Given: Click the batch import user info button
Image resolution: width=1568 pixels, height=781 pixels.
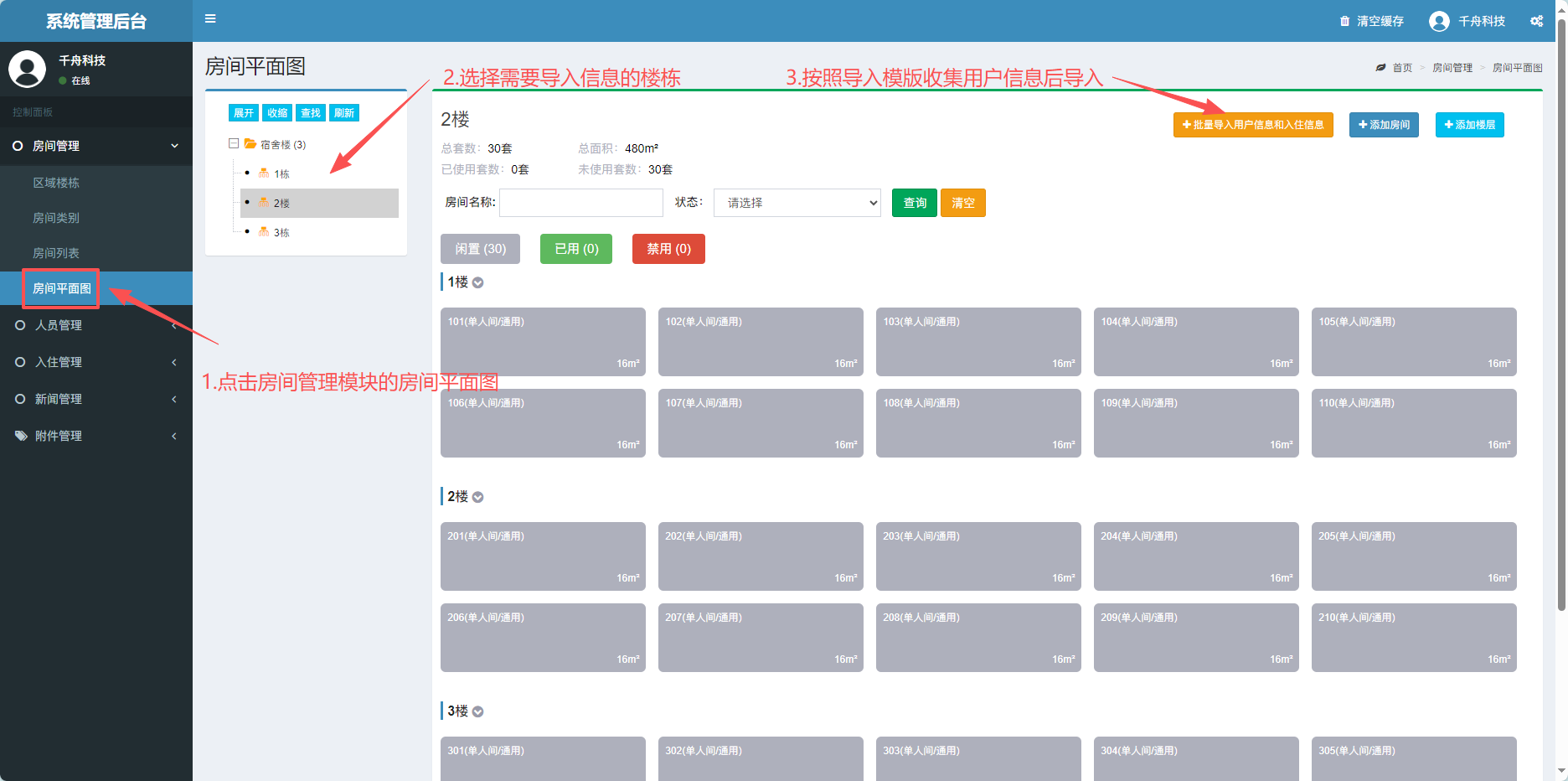Looking at the screenshot, I should click(1252, 125).
